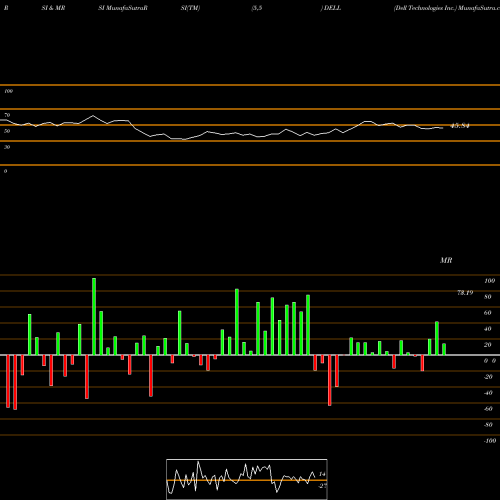Click the MR axis label 40
The height and width of the screenshot is (500, 500).
click(x=488, y=329)
